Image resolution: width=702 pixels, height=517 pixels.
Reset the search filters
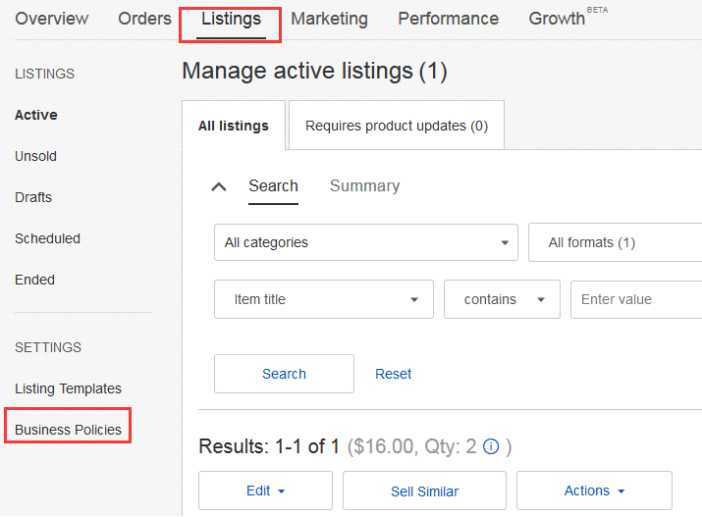tap(393, 374)
